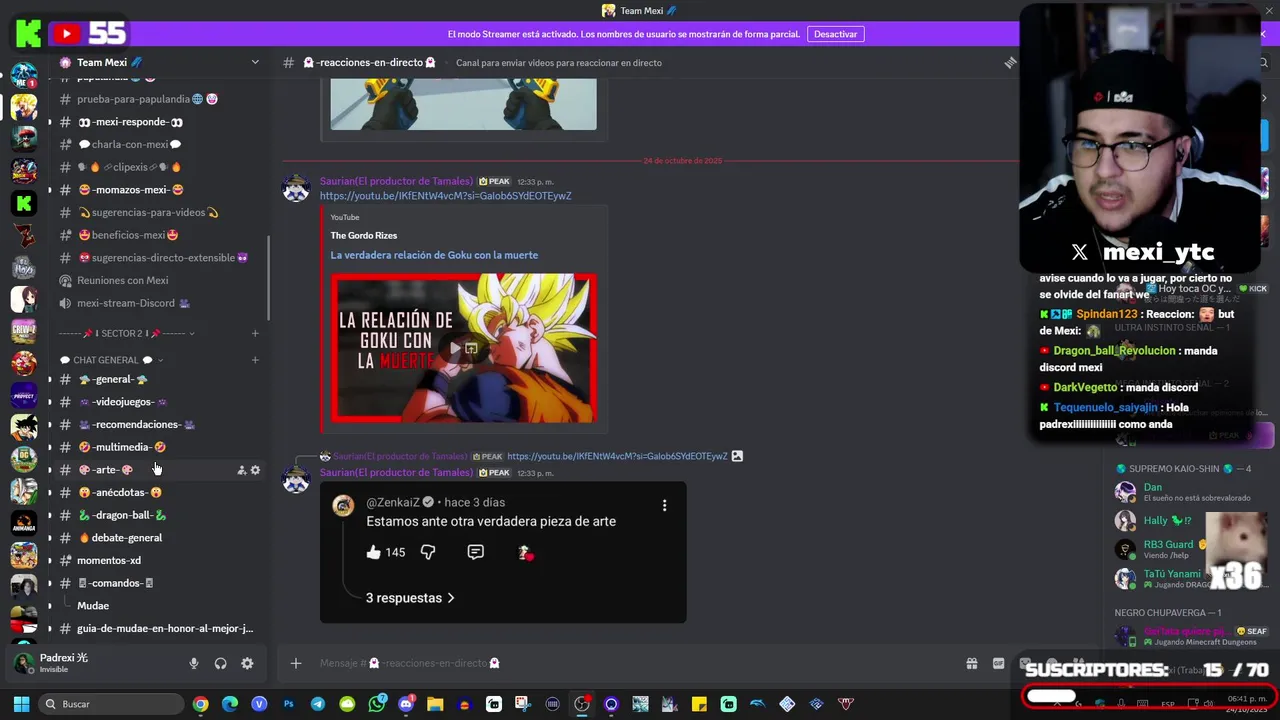Open arte channel edit settings gear
Image resolution: width=1280 pixels, height=720 pixels.
coord(255,470)
